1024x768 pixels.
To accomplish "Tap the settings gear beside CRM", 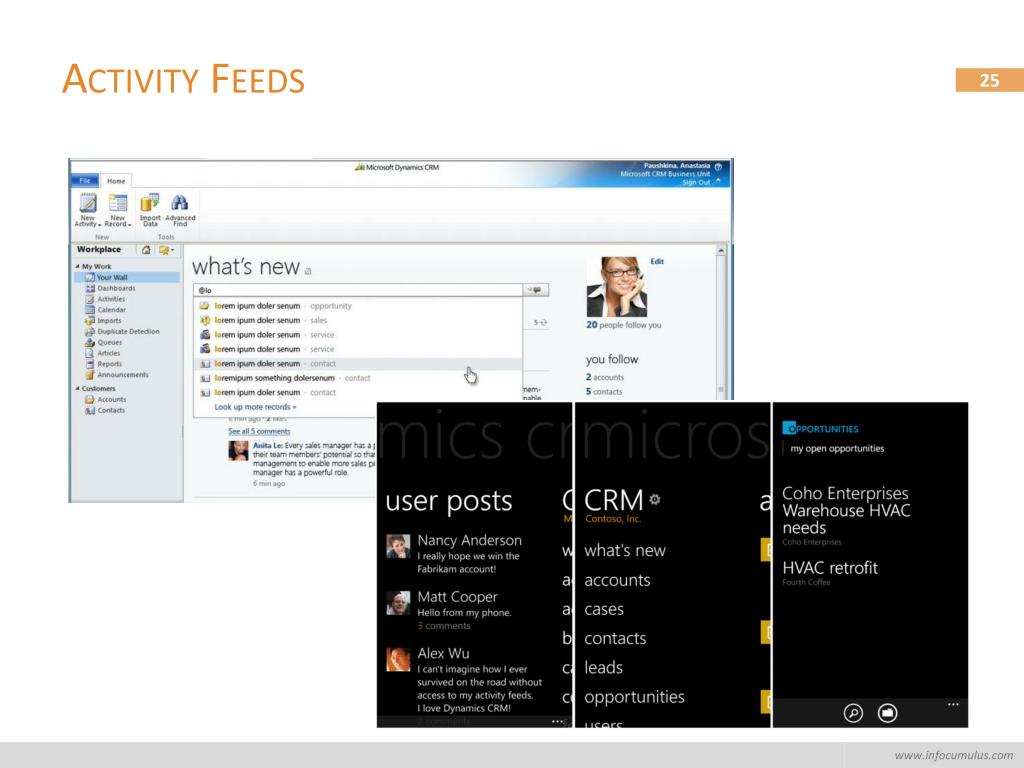I will coord(654,500).
